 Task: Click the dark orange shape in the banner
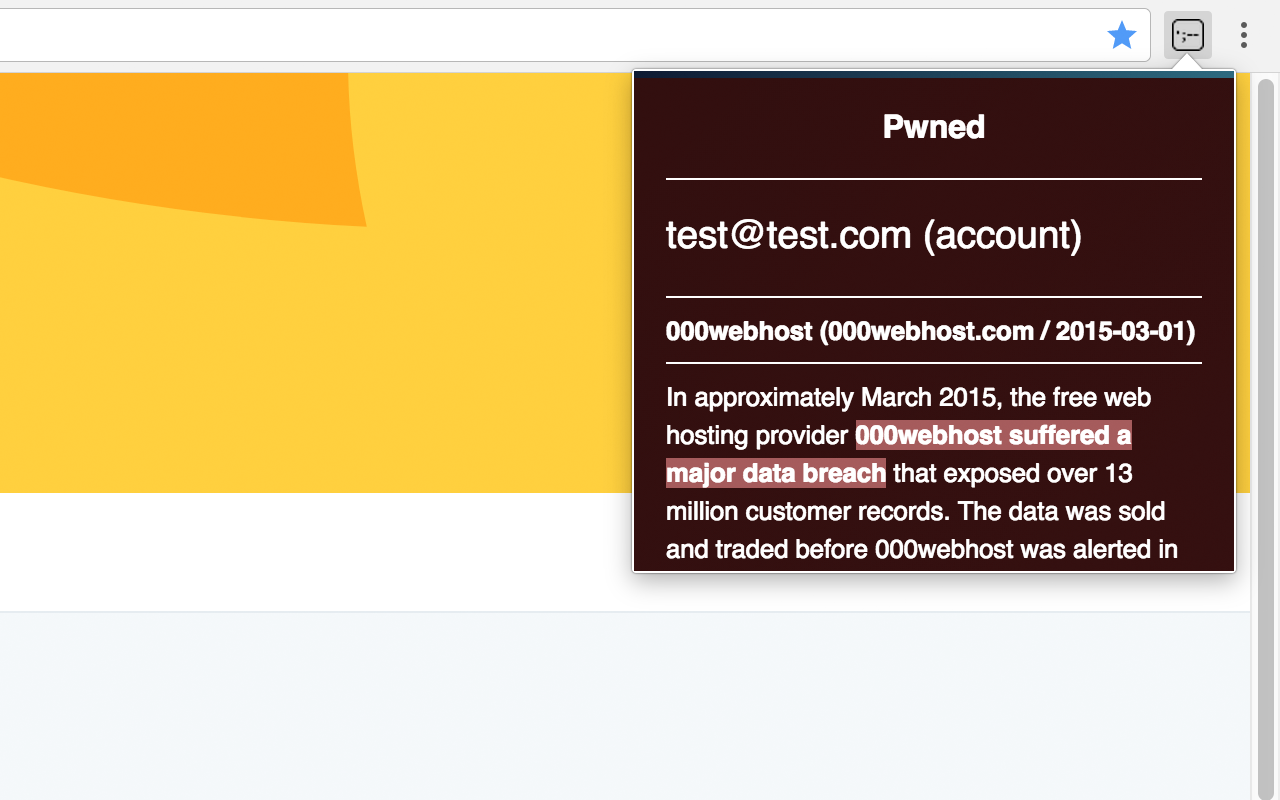coord(200,140)
